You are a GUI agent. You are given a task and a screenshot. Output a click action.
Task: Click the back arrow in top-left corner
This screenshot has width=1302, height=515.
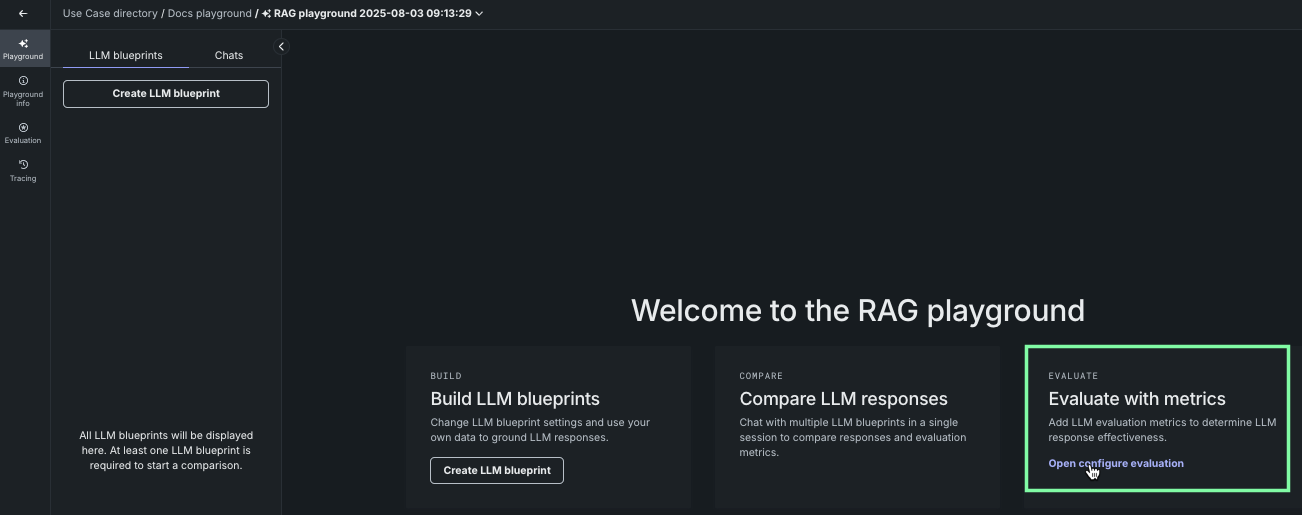[x=23, y=14]
